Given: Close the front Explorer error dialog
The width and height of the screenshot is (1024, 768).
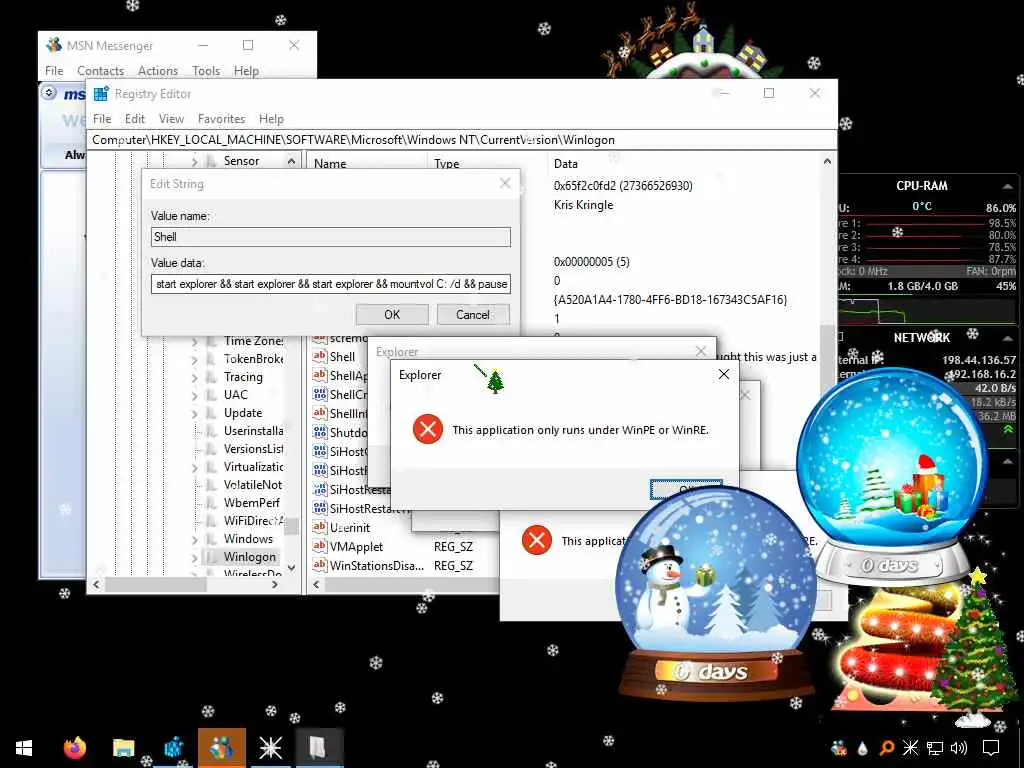Looking at the screenshot, I should pyautogui.click(x=724, y=374).
